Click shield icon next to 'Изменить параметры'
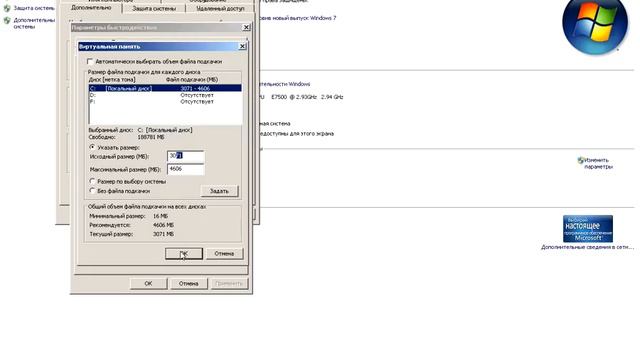Image resolution: width=640 pixels, height=360 pixels. coord(581,160)
